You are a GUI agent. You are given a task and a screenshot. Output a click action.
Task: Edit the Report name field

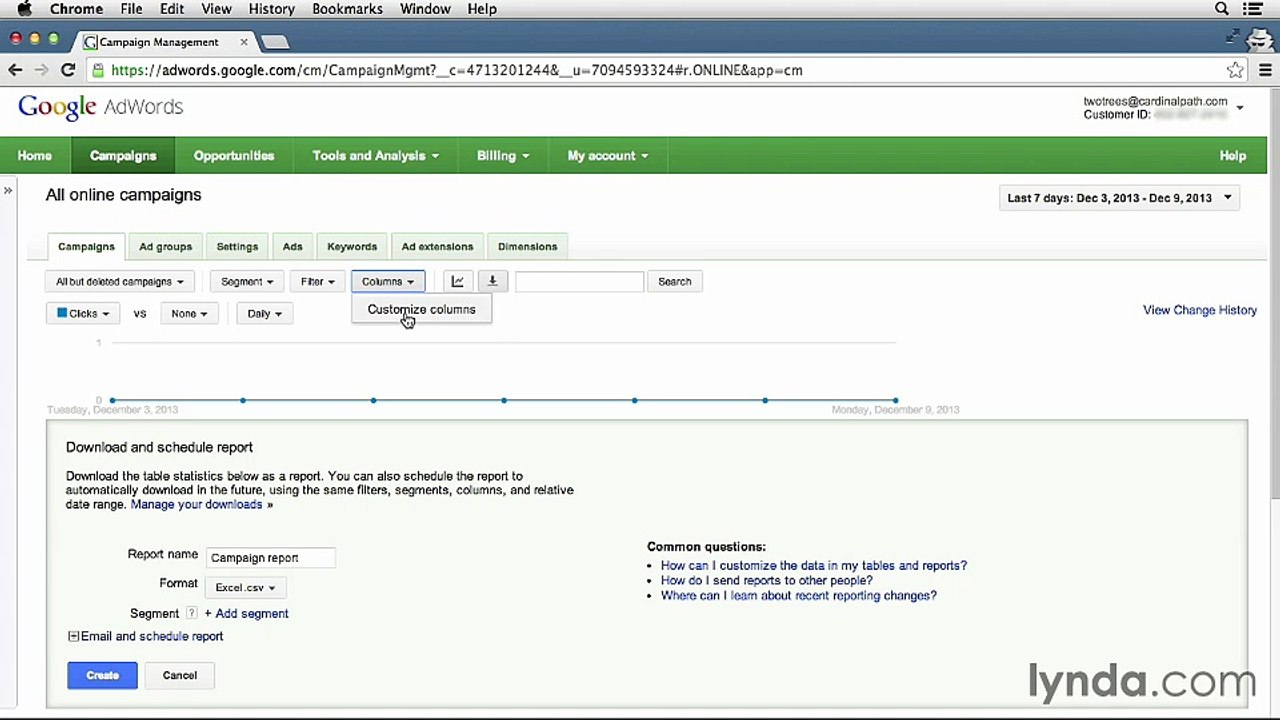tap(271, 558)
